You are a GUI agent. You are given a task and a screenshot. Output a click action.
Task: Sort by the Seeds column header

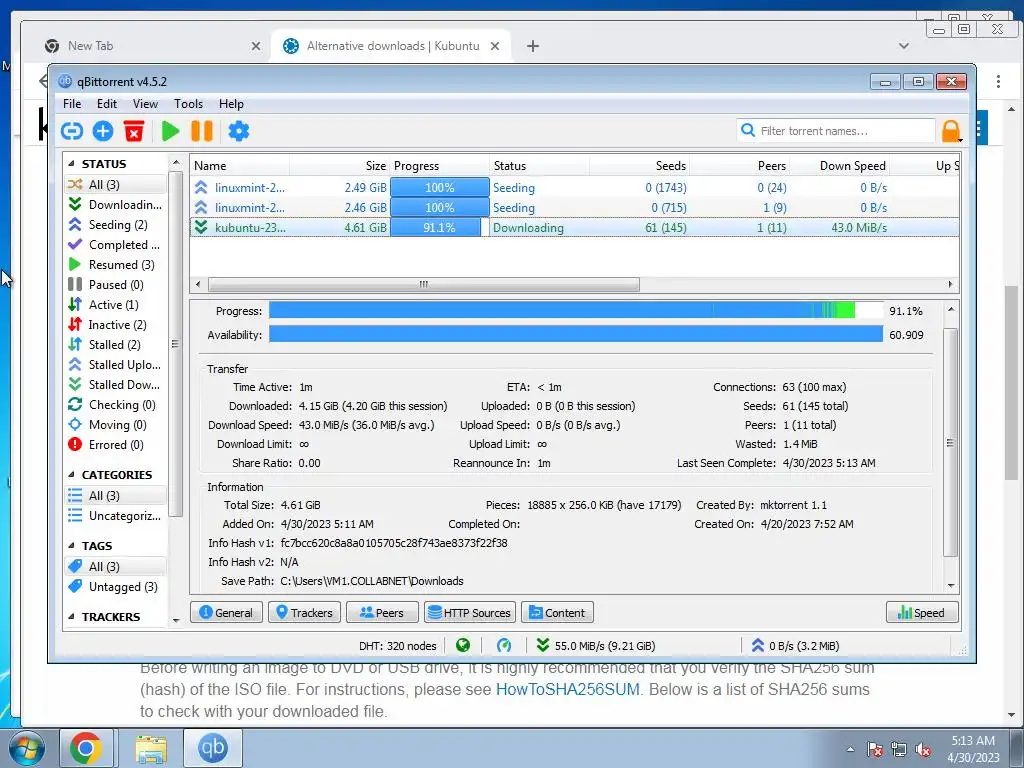tap(640, 166)
